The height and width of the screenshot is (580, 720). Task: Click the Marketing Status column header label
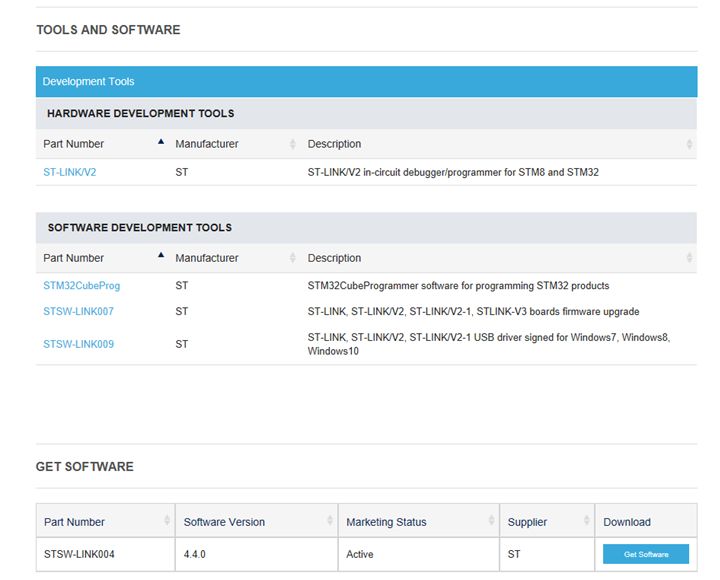pos(386,522)
